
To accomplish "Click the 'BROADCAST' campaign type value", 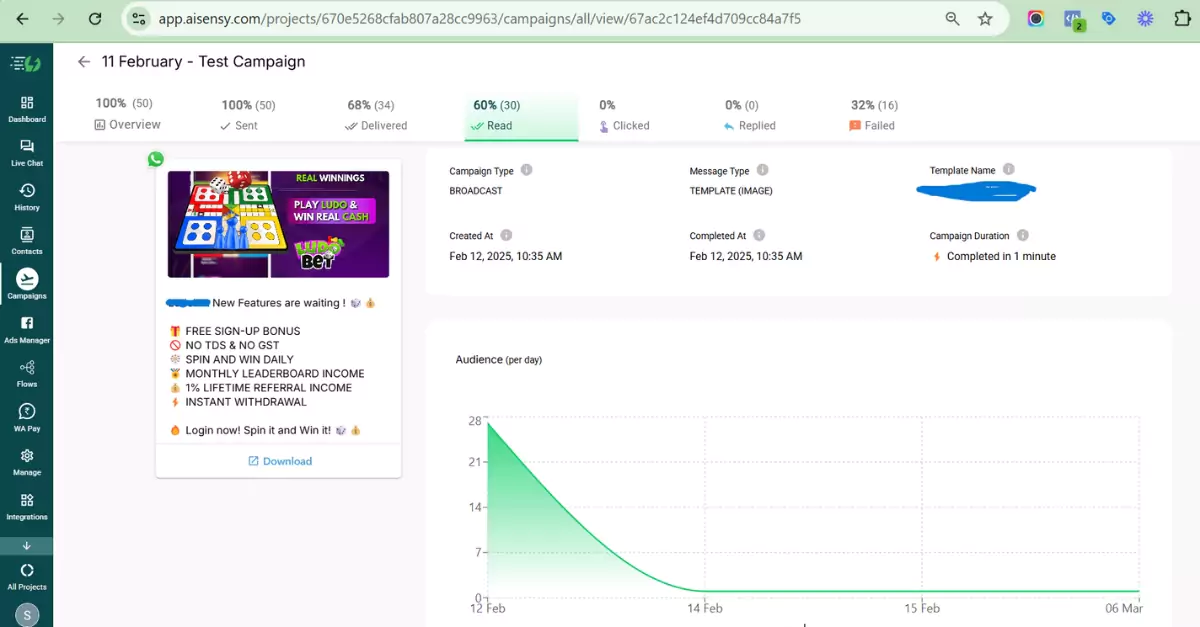I will [x=476, y=191].
